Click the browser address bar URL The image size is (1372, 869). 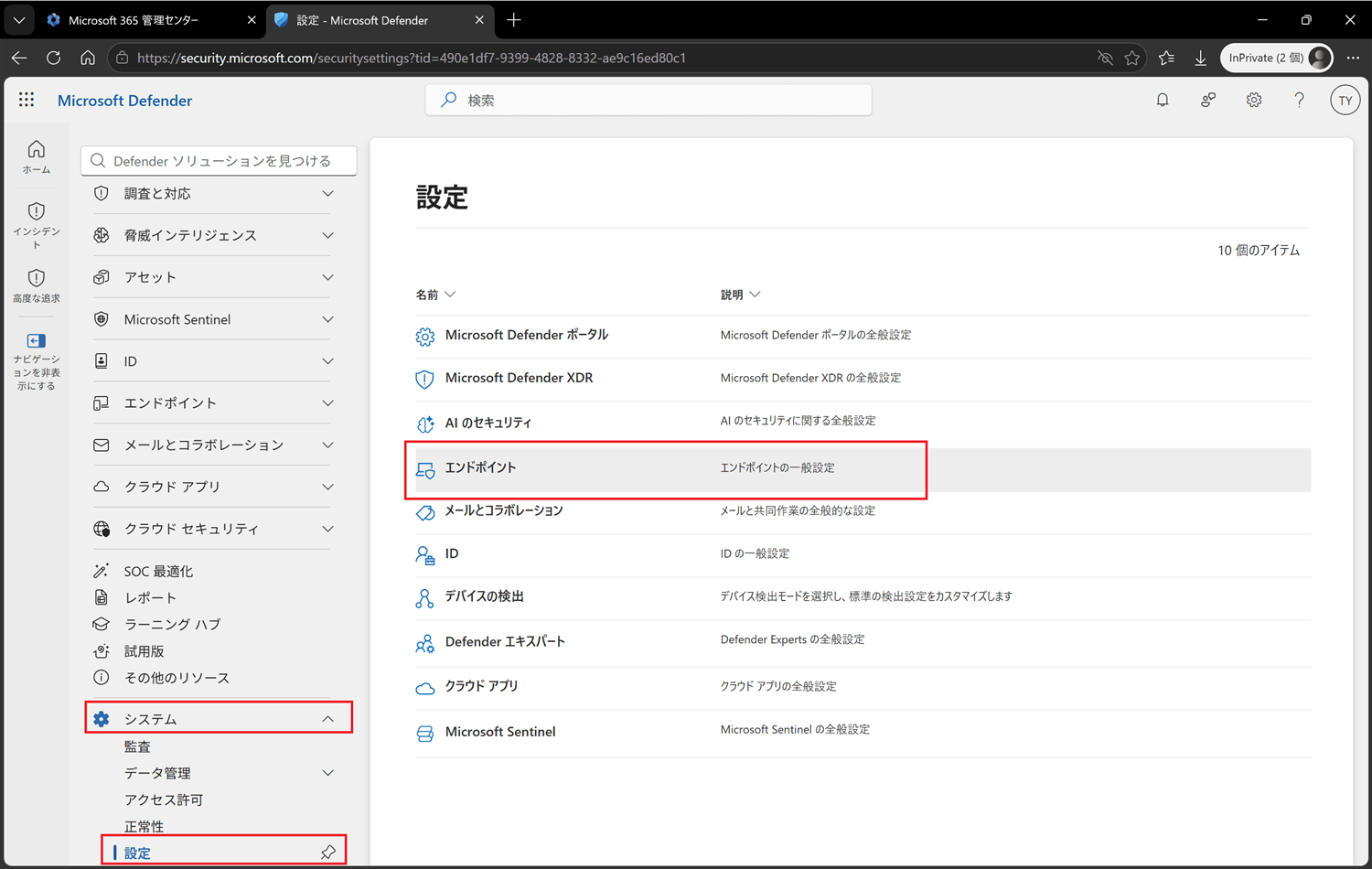[412, 58]
